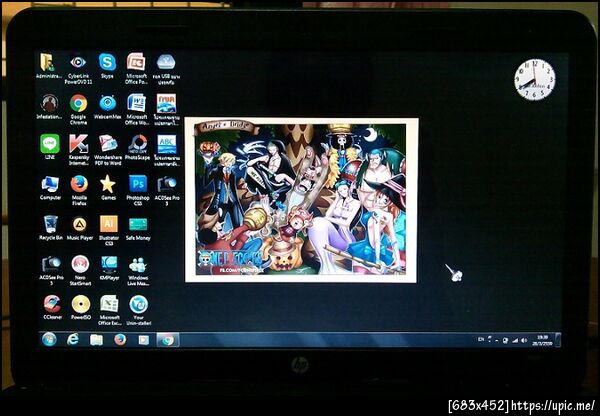
Task: Open Microsoft Office Excel desktop shortcut
Action: tap(109, 310)
